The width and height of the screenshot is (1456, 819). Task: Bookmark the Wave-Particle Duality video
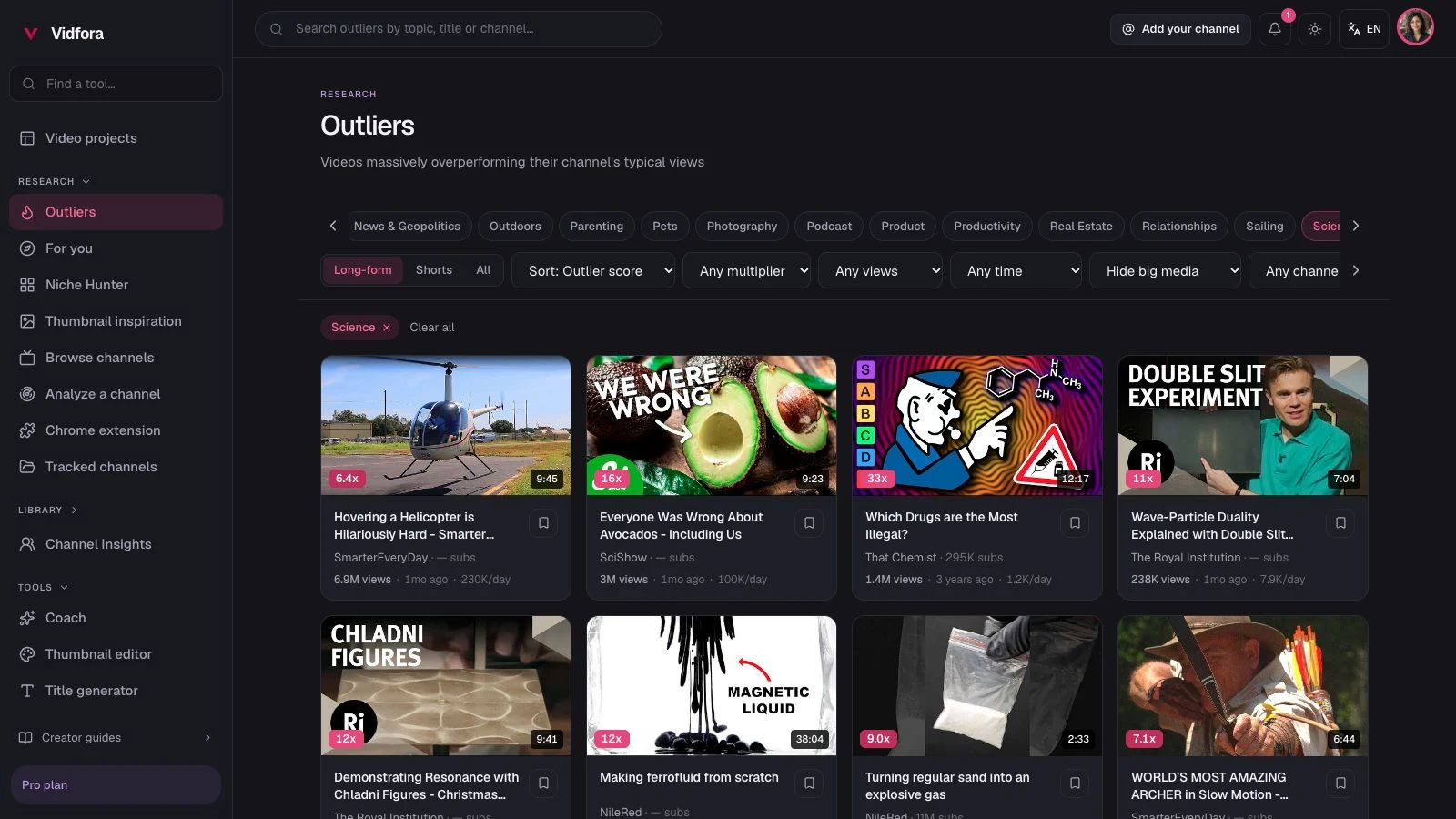click(1340, 522)
